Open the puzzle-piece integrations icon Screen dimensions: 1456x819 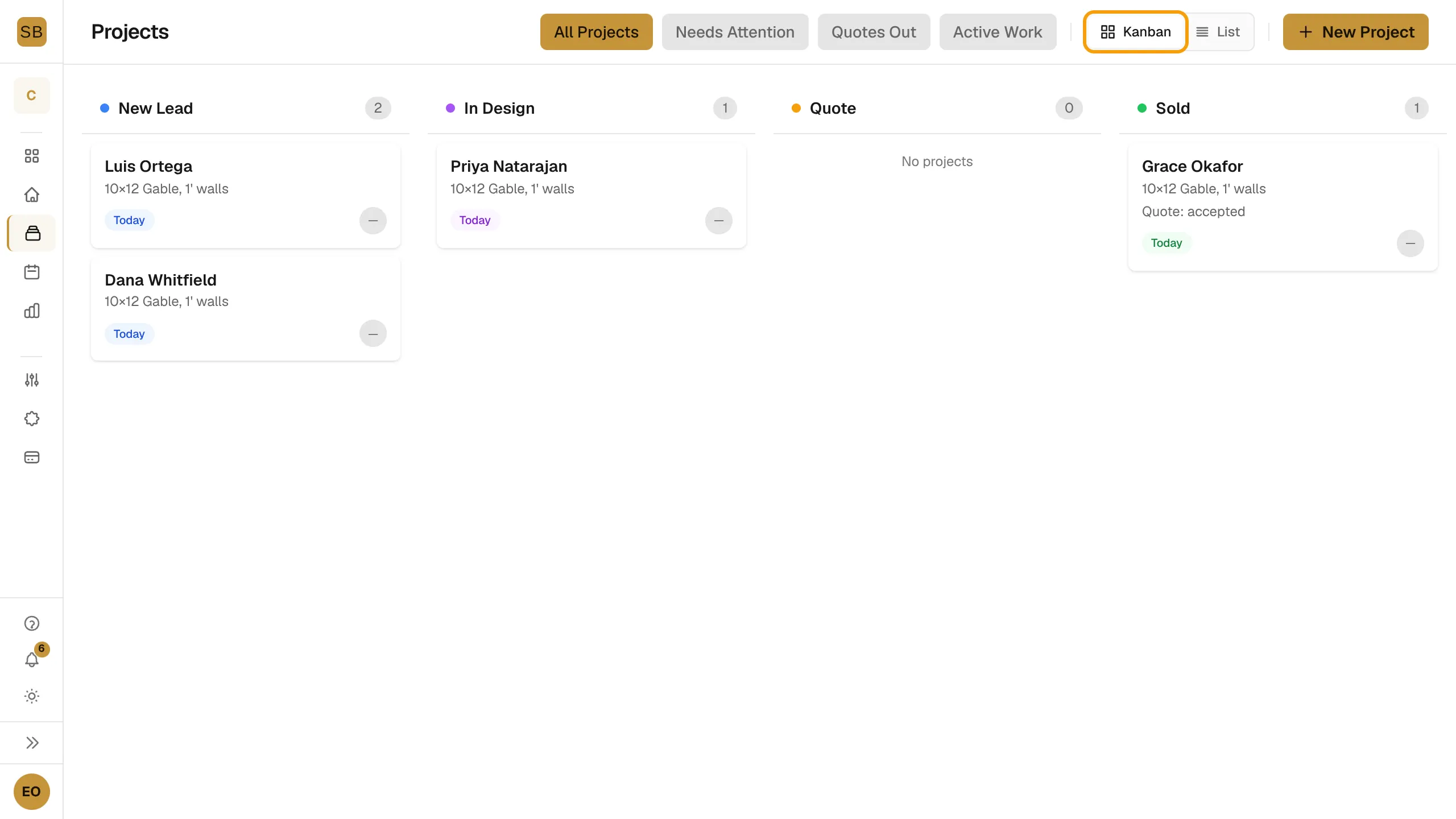[32, 419]
